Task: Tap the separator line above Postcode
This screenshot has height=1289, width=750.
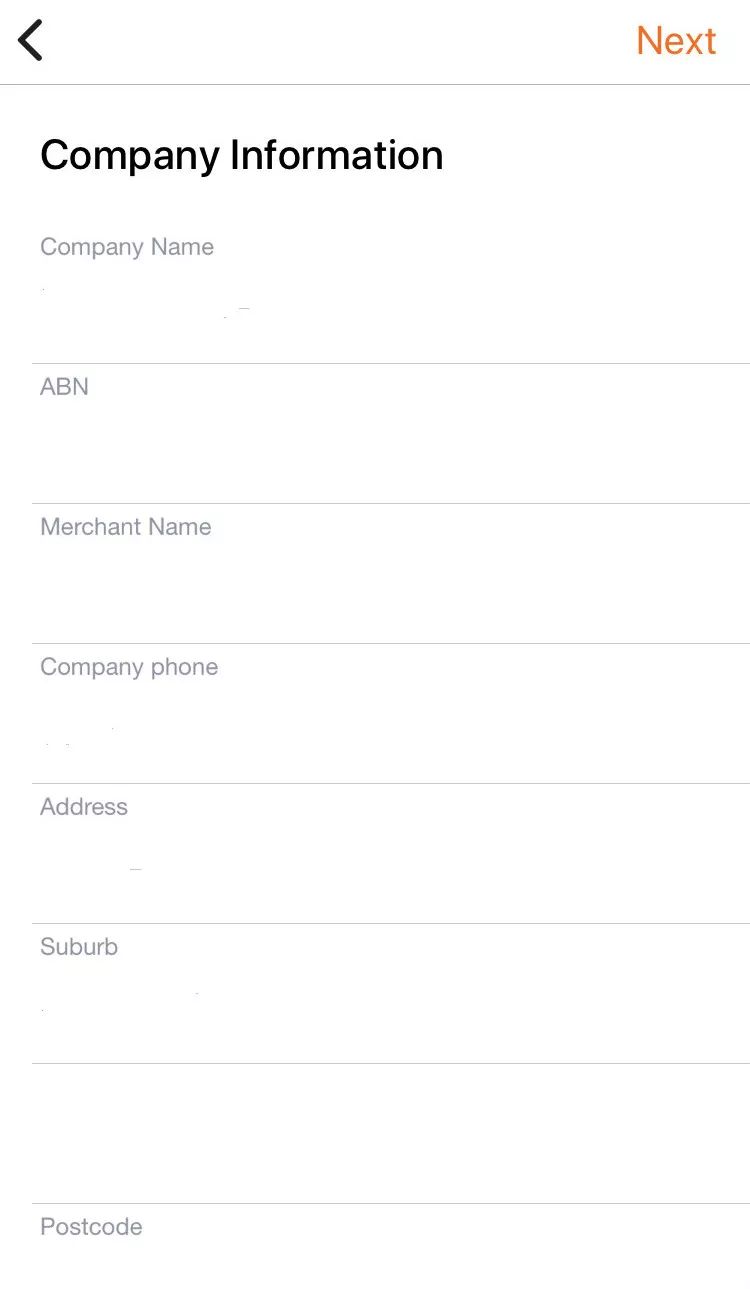Action: 390,1203
